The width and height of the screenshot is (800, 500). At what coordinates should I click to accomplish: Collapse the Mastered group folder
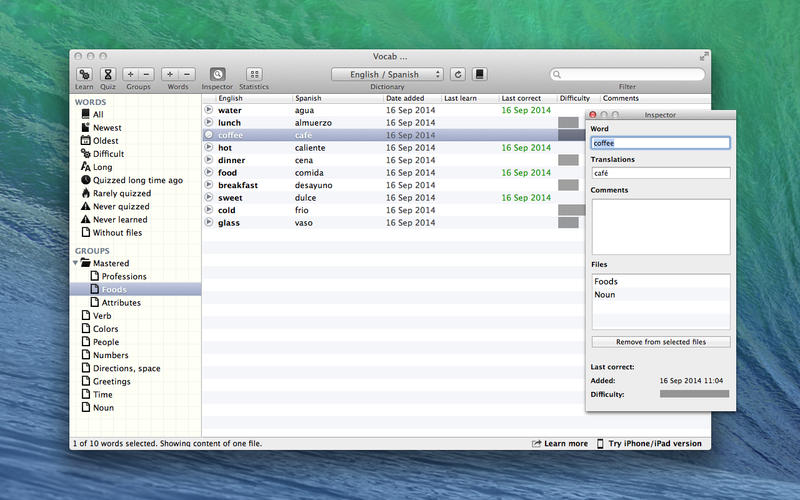click(x=75, y=263)
